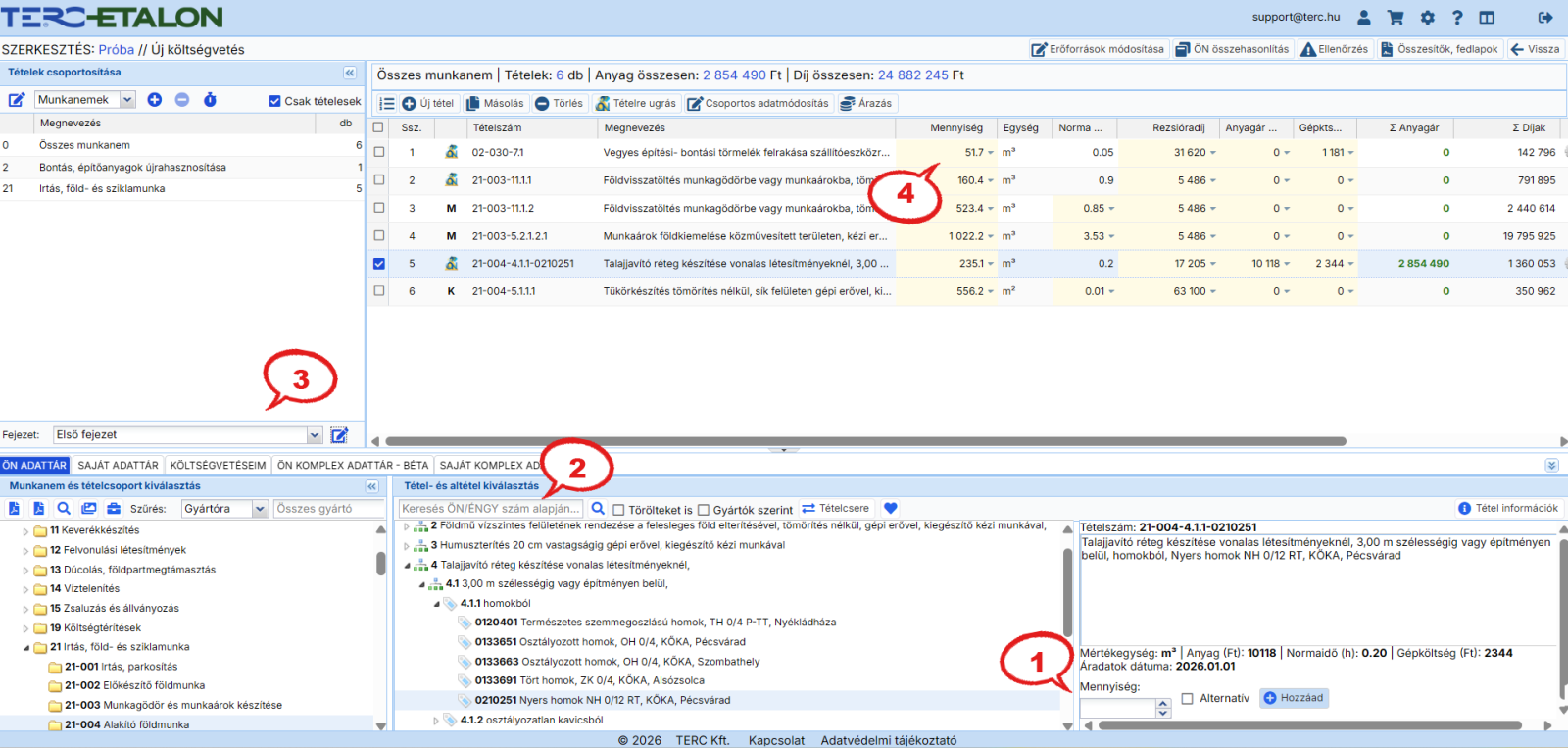The image size is (1568, 748).
Task: Click the Hozzáad button
Action: pyautogui.click(x=1294, y=698)
